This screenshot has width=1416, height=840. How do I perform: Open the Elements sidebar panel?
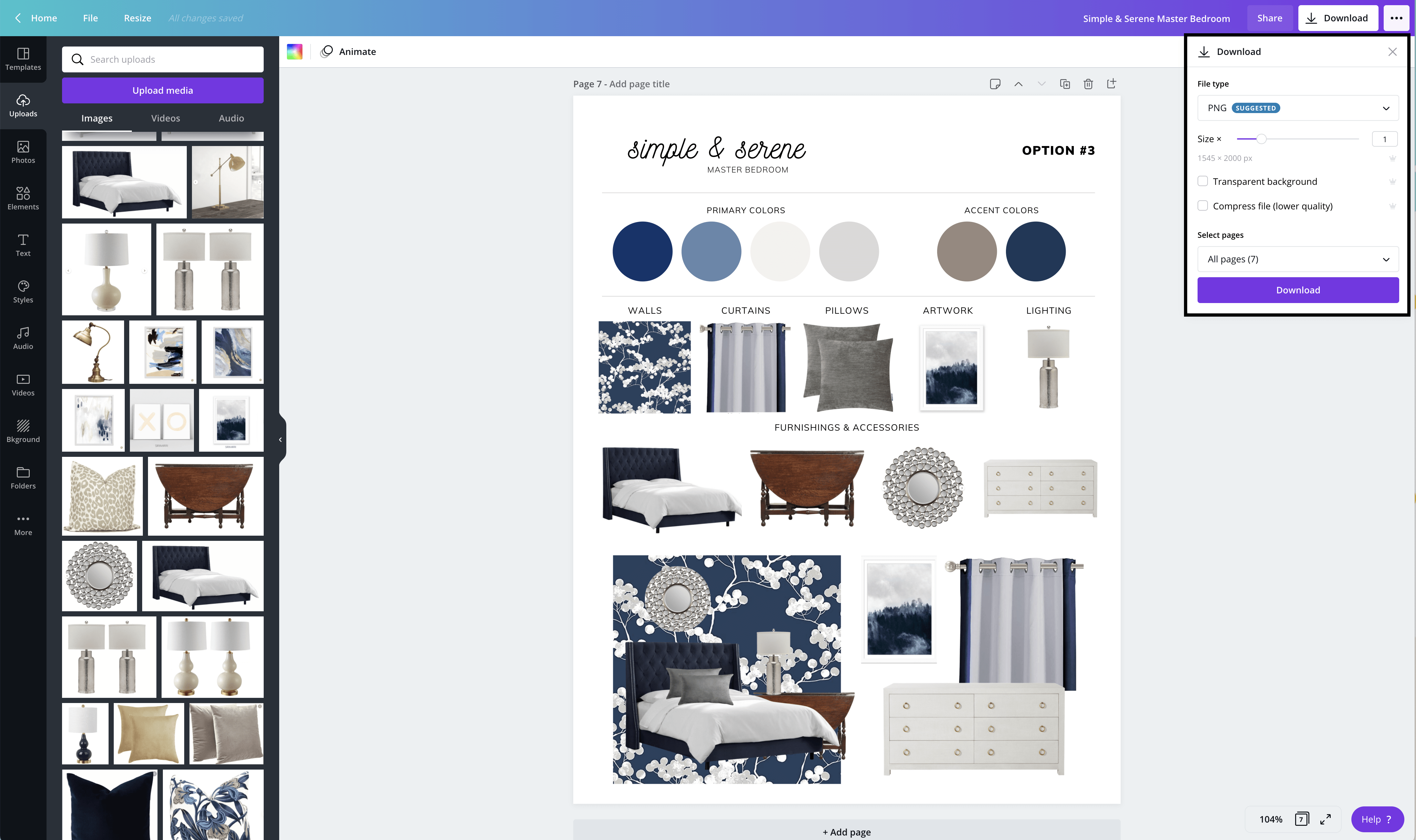coord(23,198)
